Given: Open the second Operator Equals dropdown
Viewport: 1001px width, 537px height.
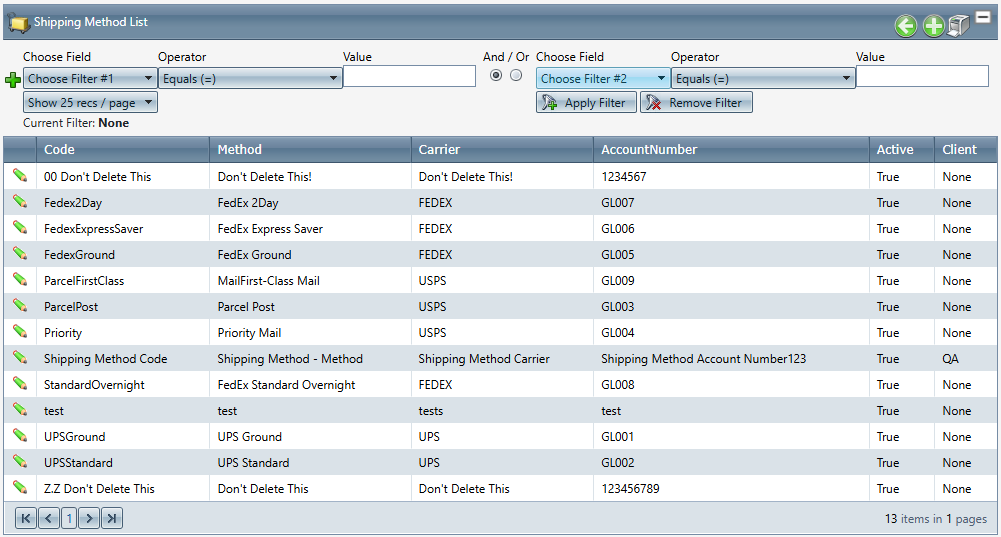Looking at the screenshot, I should 763,79.
